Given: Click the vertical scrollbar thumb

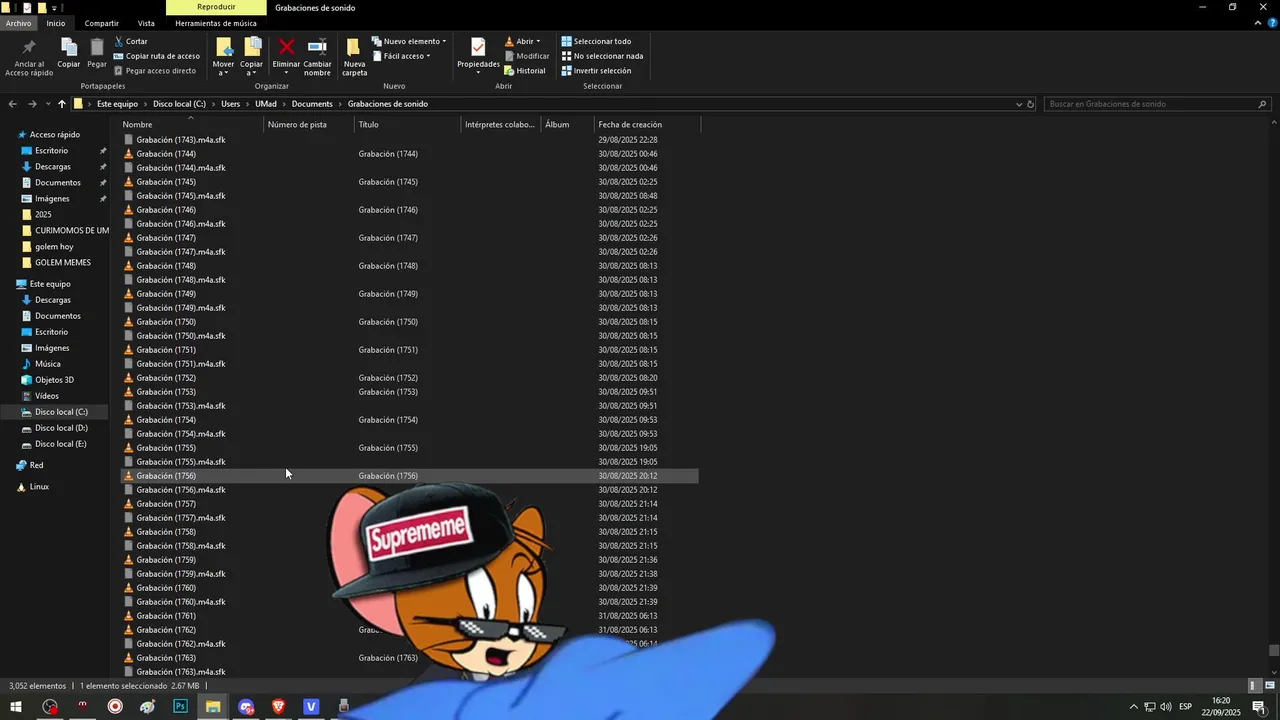Looking at the screenshot, I should coord(1274,651).
